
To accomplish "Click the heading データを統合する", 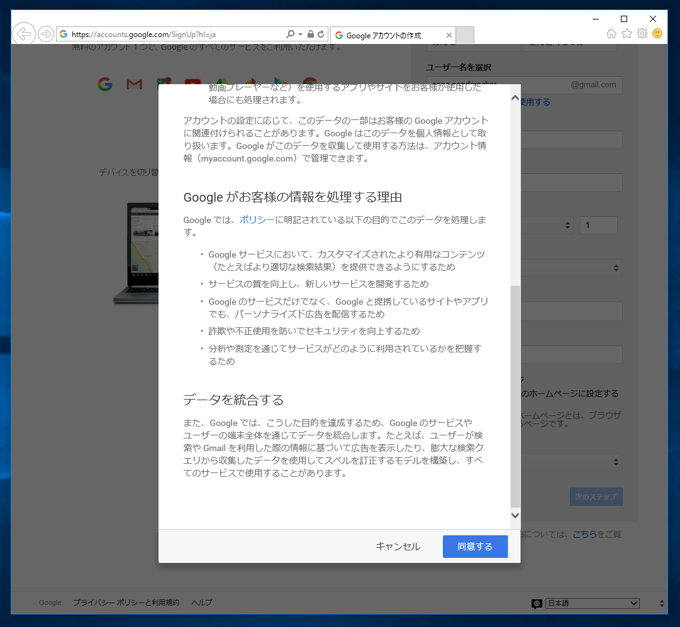I will pyautogui.click(x=233, y=400).
